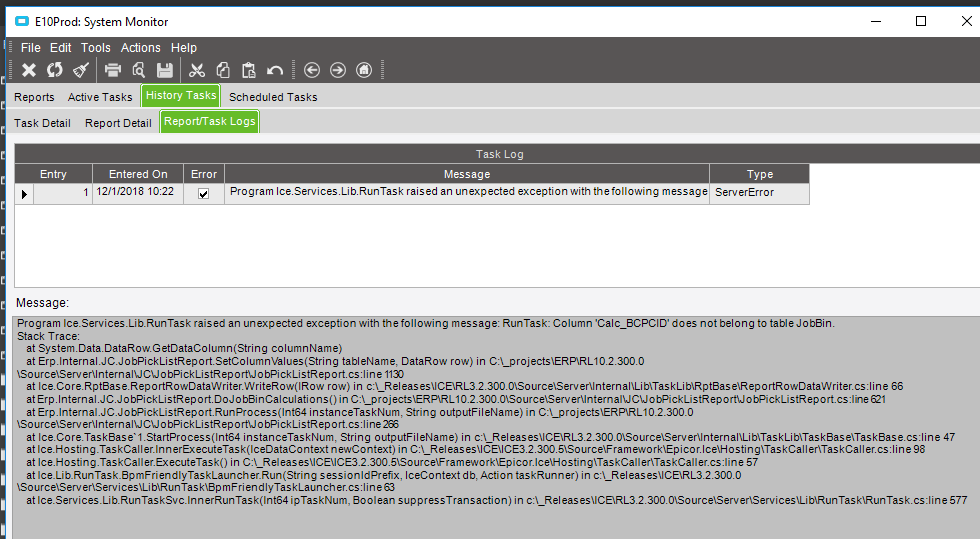Click inside the Message stack trace text box
Image resolution: width=980 pixels, height=539 pixels.
[496, 428]
